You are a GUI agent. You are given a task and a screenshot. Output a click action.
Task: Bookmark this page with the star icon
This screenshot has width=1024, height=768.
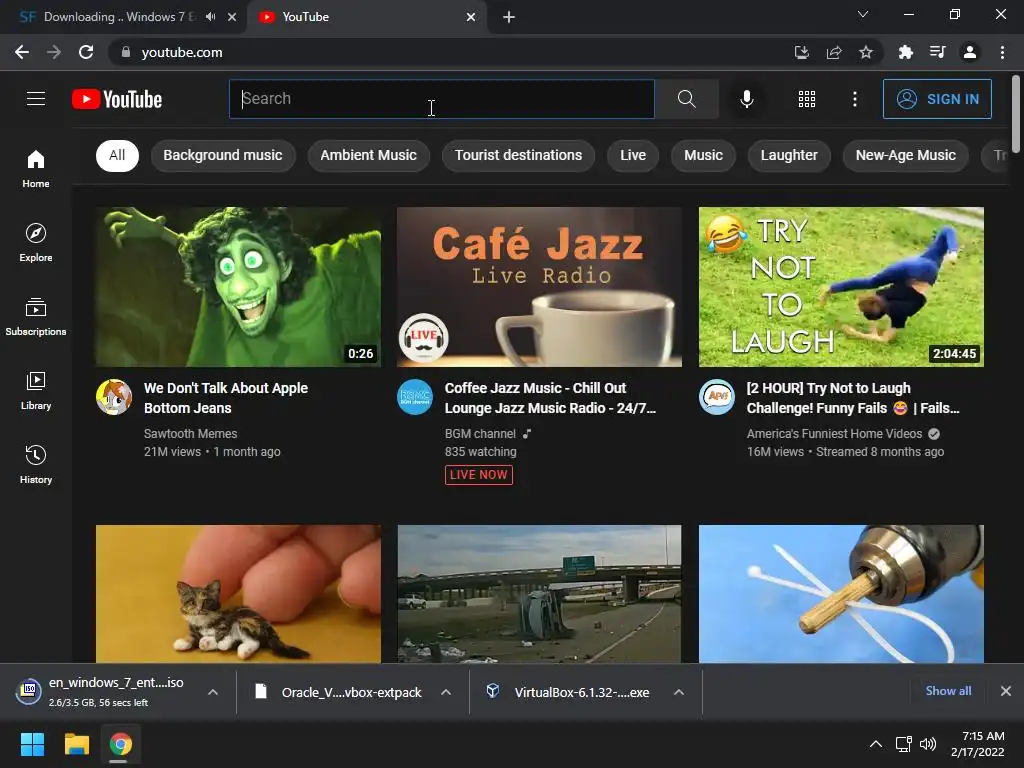point(866,52)
